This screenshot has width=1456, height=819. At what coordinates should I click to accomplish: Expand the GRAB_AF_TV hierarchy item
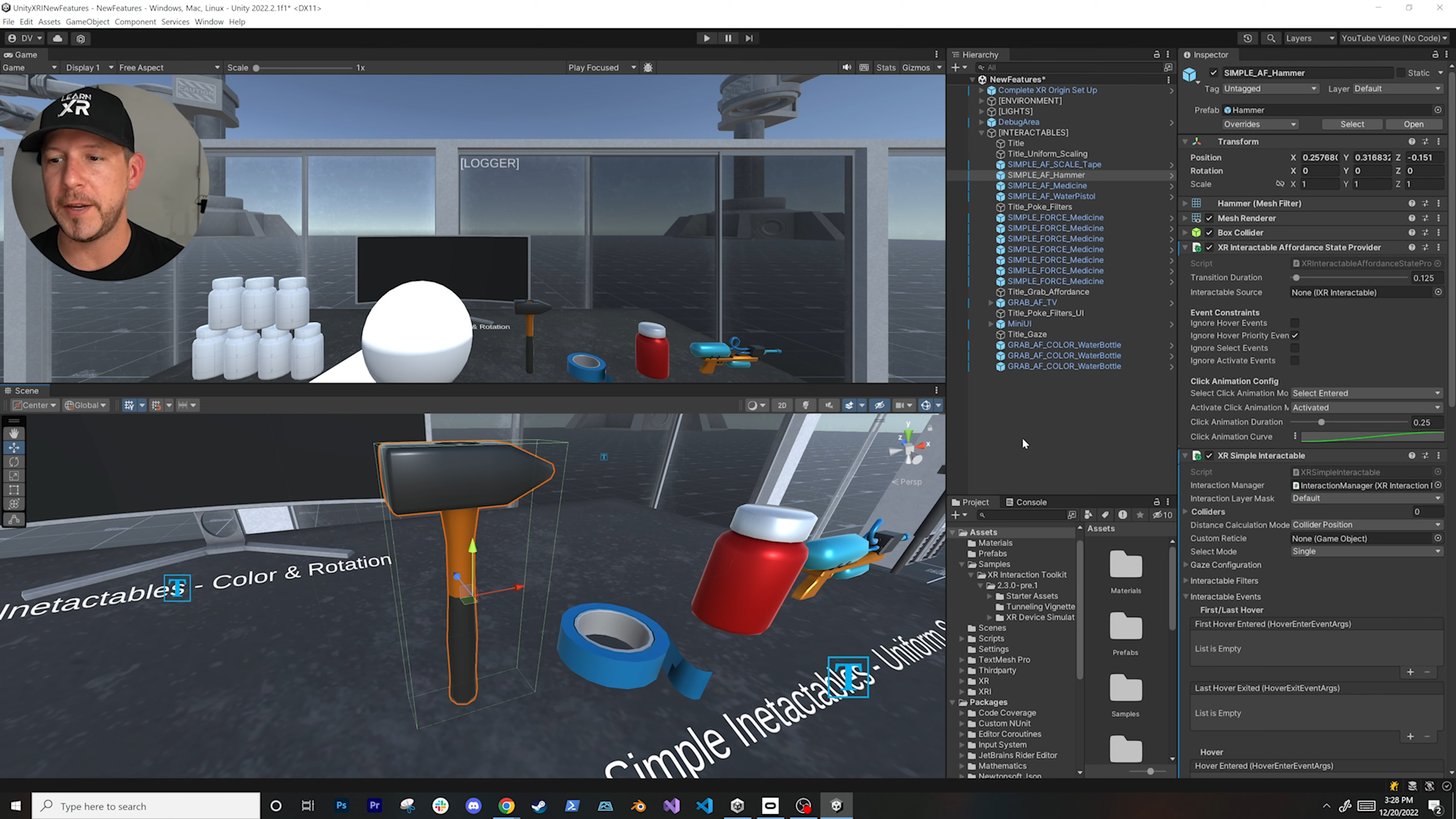(x=991, y=302)
